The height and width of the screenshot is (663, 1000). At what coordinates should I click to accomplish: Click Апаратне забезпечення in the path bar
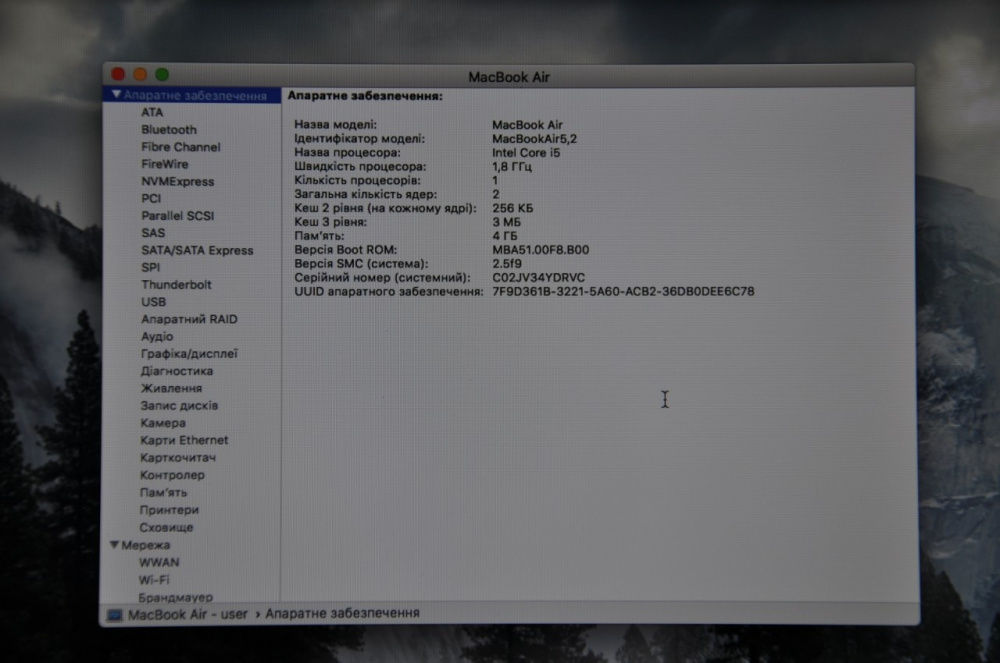[342, 613]
